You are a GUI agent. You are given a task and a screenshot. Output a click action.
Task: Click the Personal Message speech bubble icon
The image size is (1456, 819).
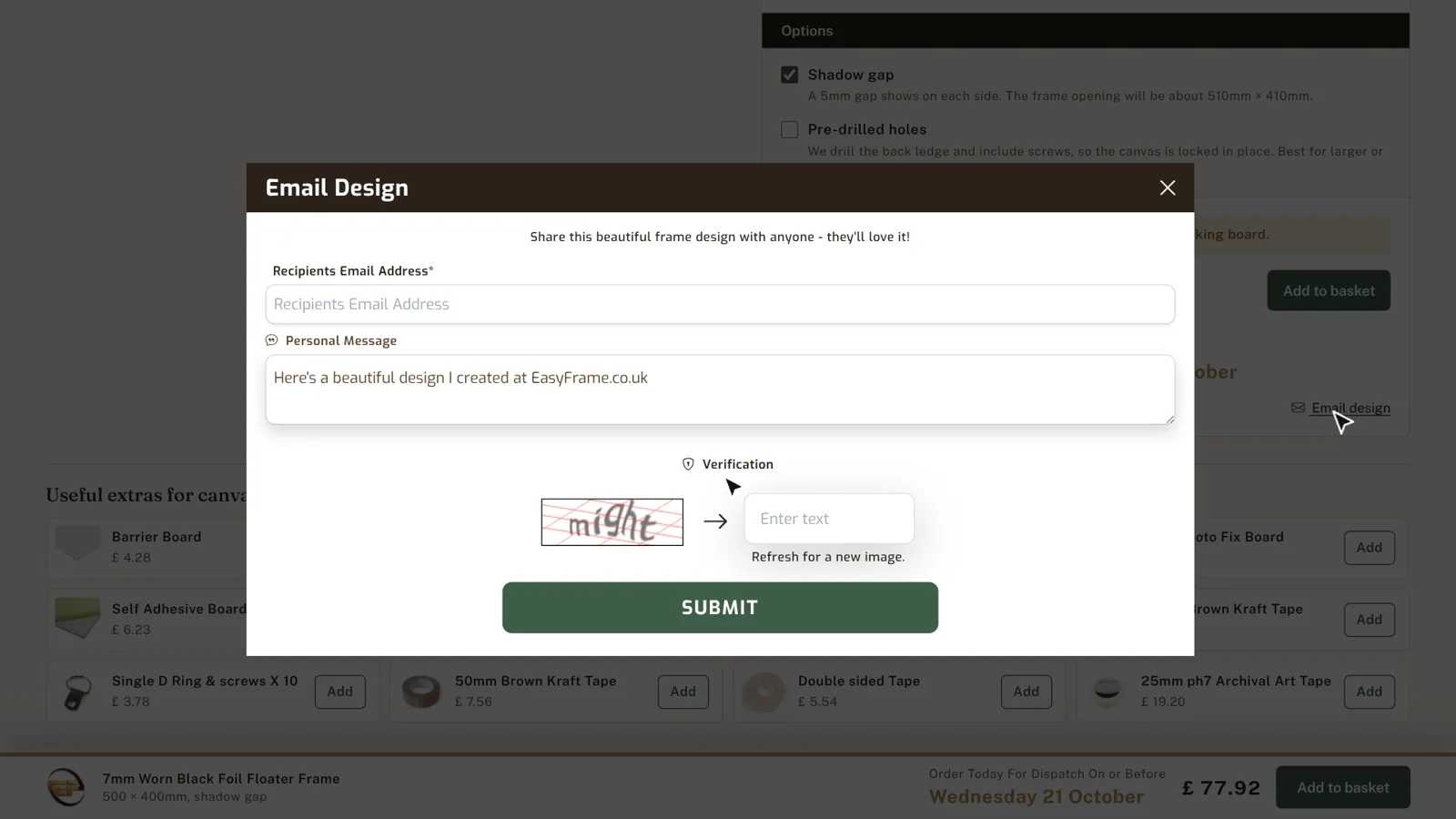(x=271, y=340)
